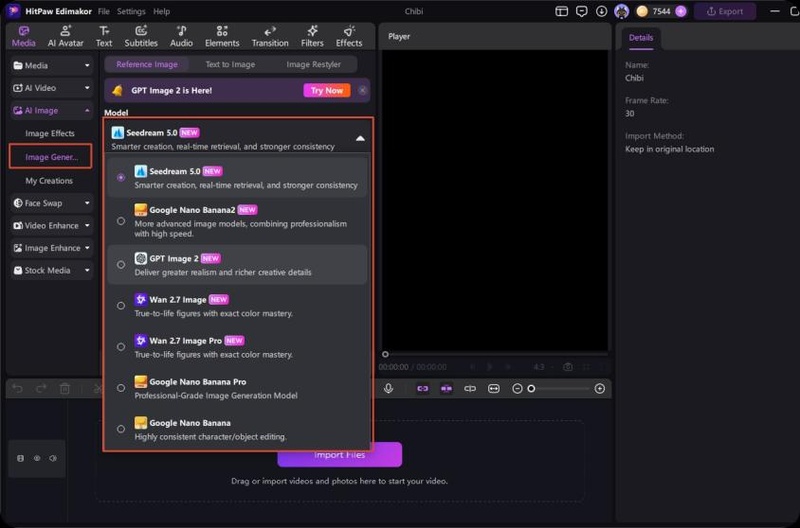Open the feedback message icon
This screenshot has height=528, width=800.
tap(581, 11)
